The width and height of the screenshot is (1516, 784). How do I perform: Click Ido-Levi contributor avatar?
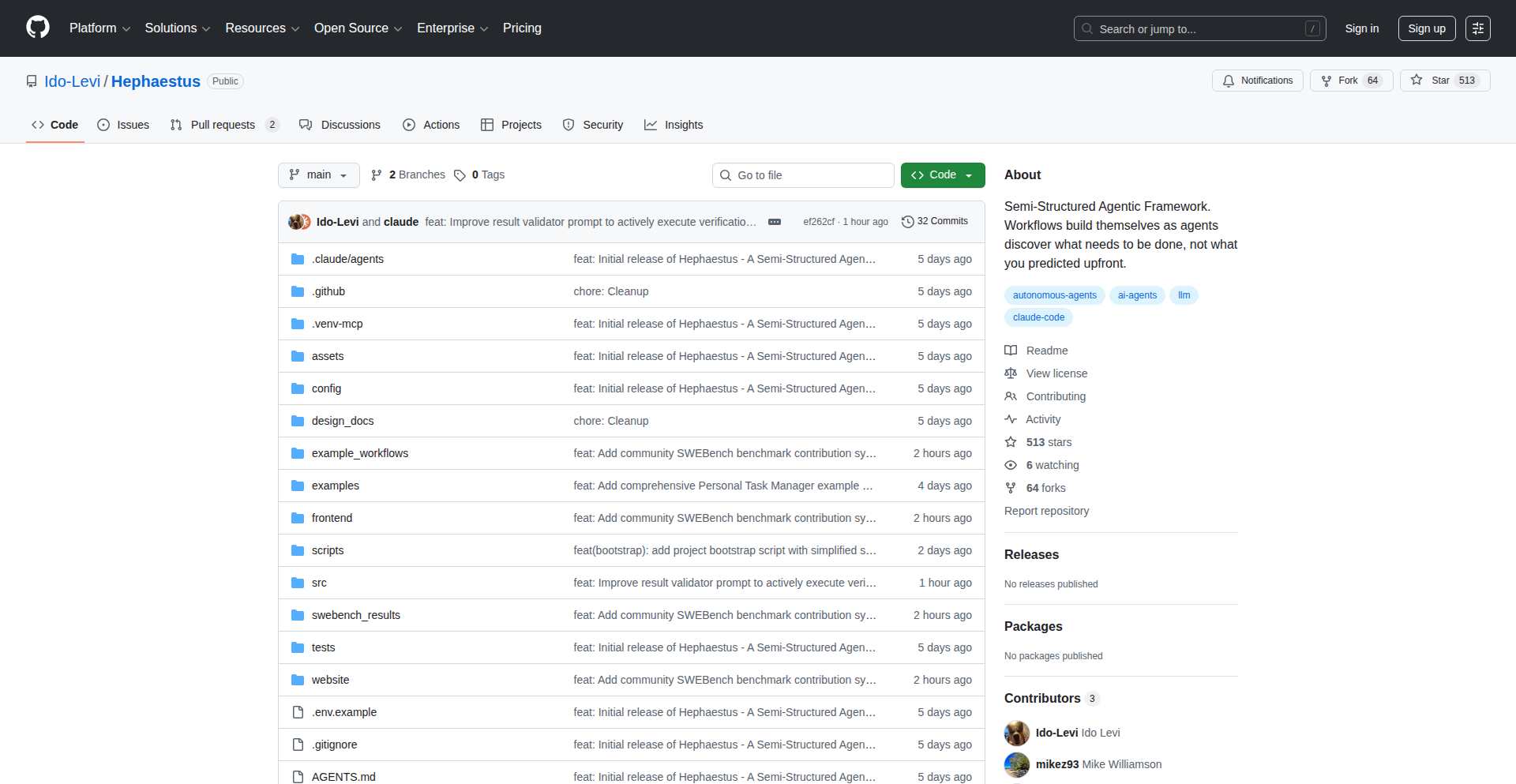pos(1017,733)
